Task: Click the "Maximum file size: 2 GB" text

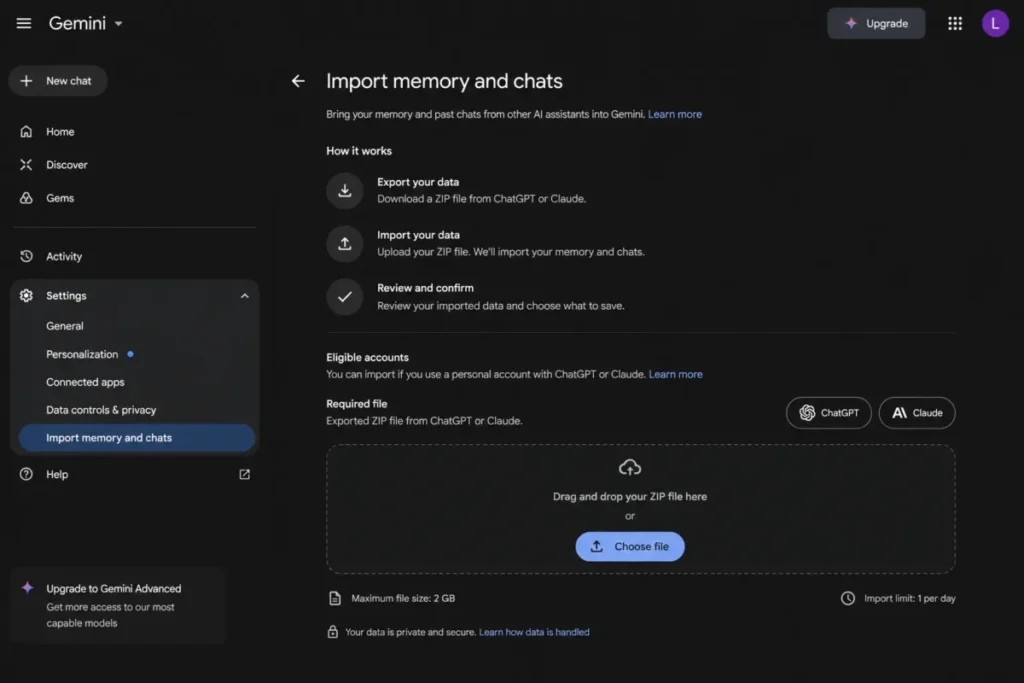Action: (x=403, y=598)
